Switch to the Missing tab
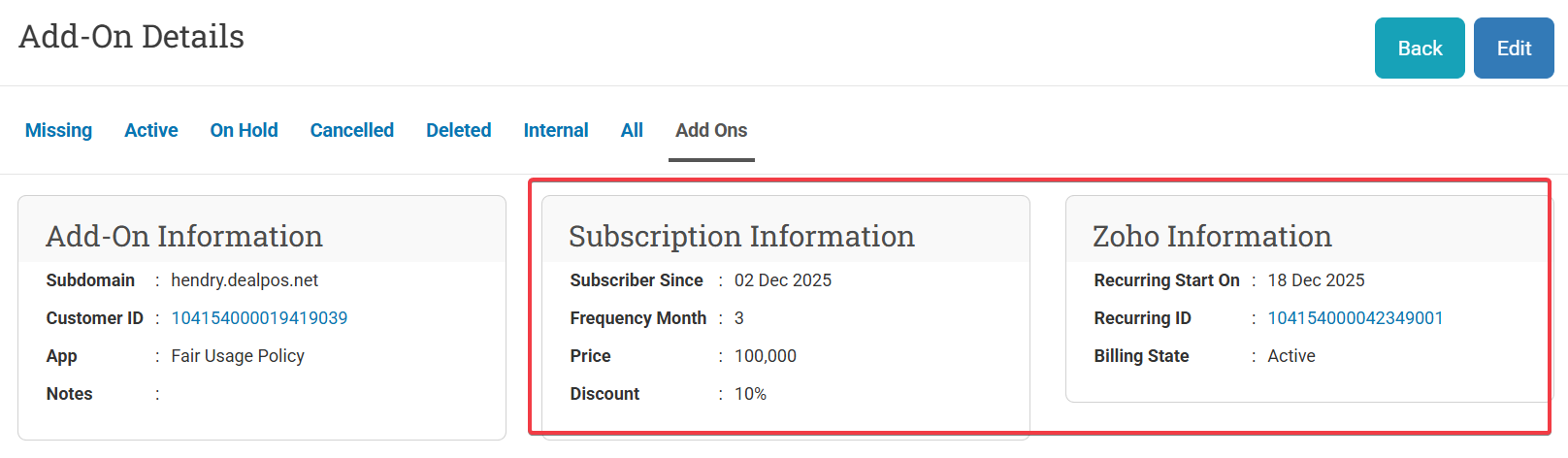Viewport: 1568px width, 458px height. click(58, 130)
